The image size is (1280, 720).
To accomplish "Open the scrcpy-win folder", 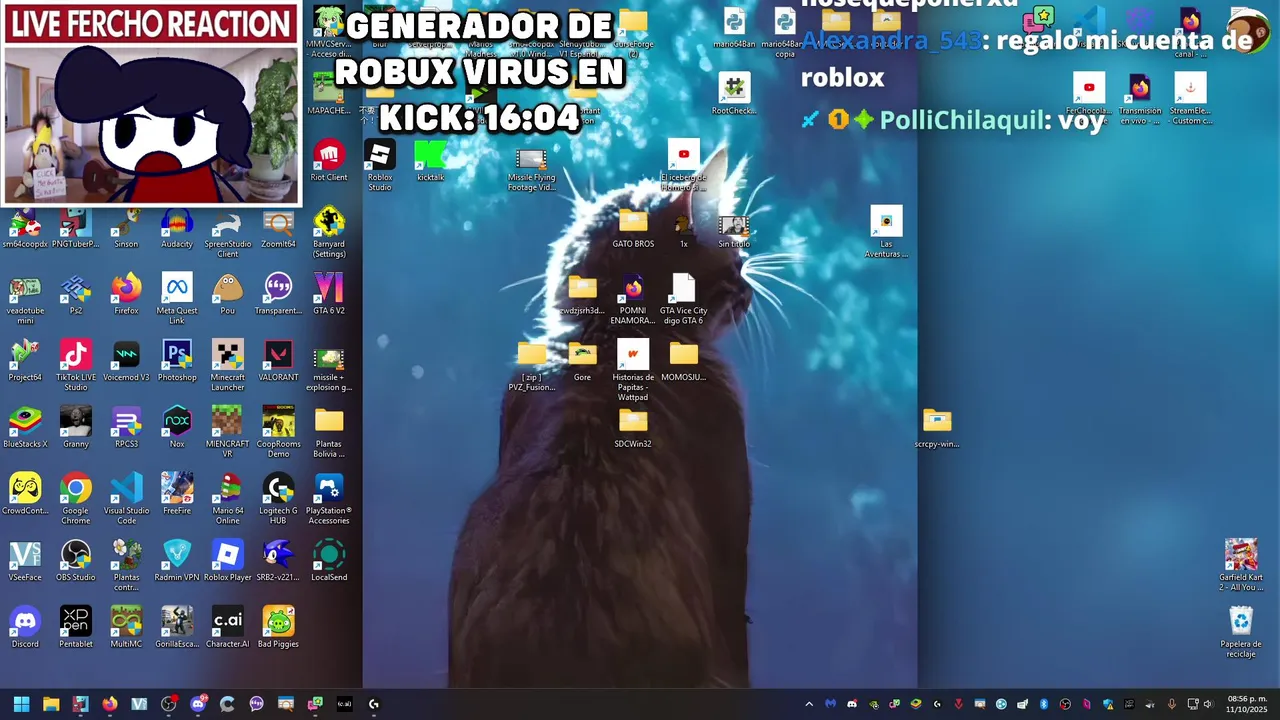I will click(x=937, y=429).
